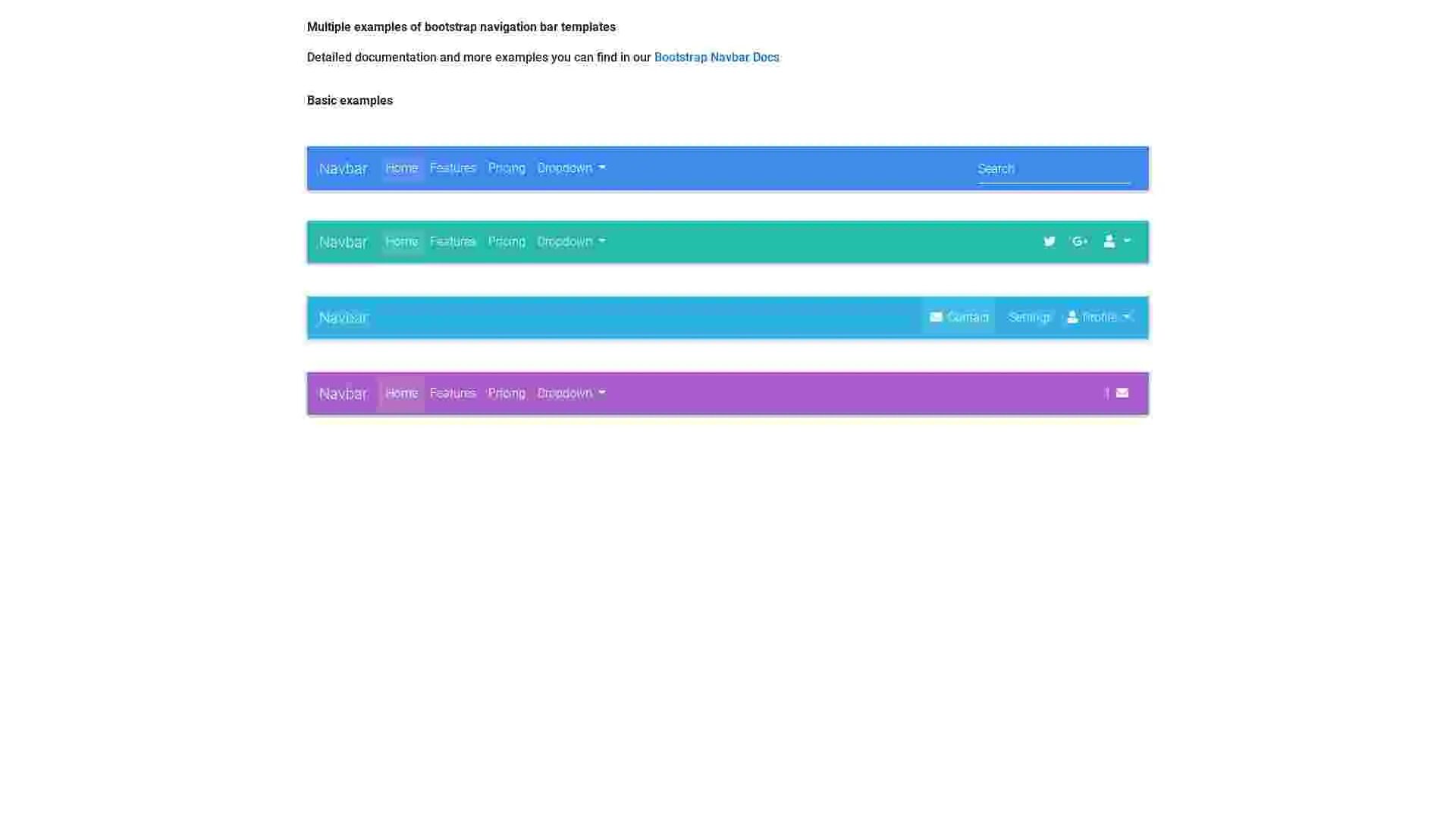Select Pricing in the purple navbar

click(507, 393)
